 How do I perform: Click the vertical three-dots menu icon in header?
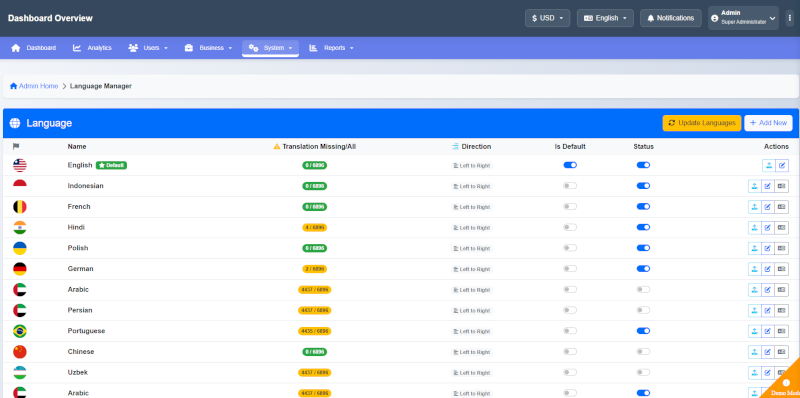pyautogui.click(x=790, y=18)
